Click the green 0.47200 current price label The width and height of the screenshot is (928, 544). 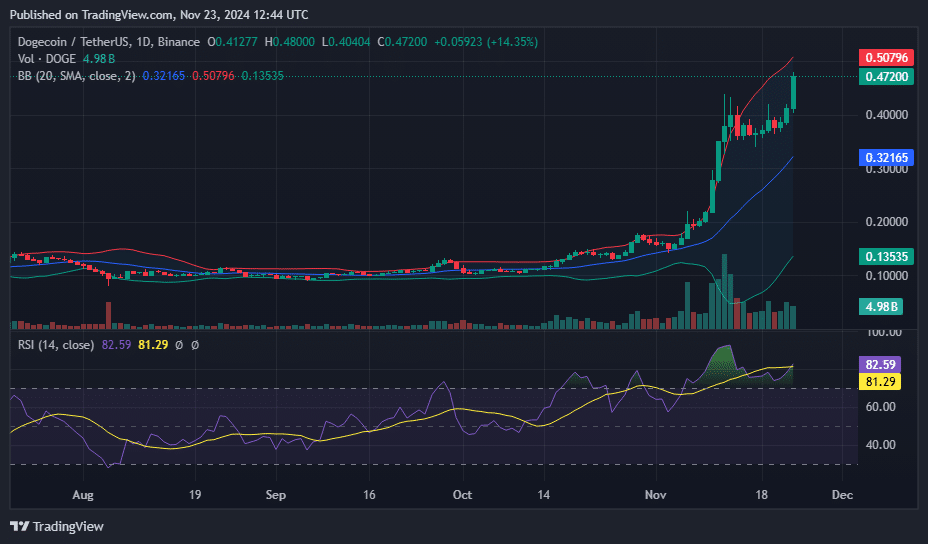click(886, 76)
